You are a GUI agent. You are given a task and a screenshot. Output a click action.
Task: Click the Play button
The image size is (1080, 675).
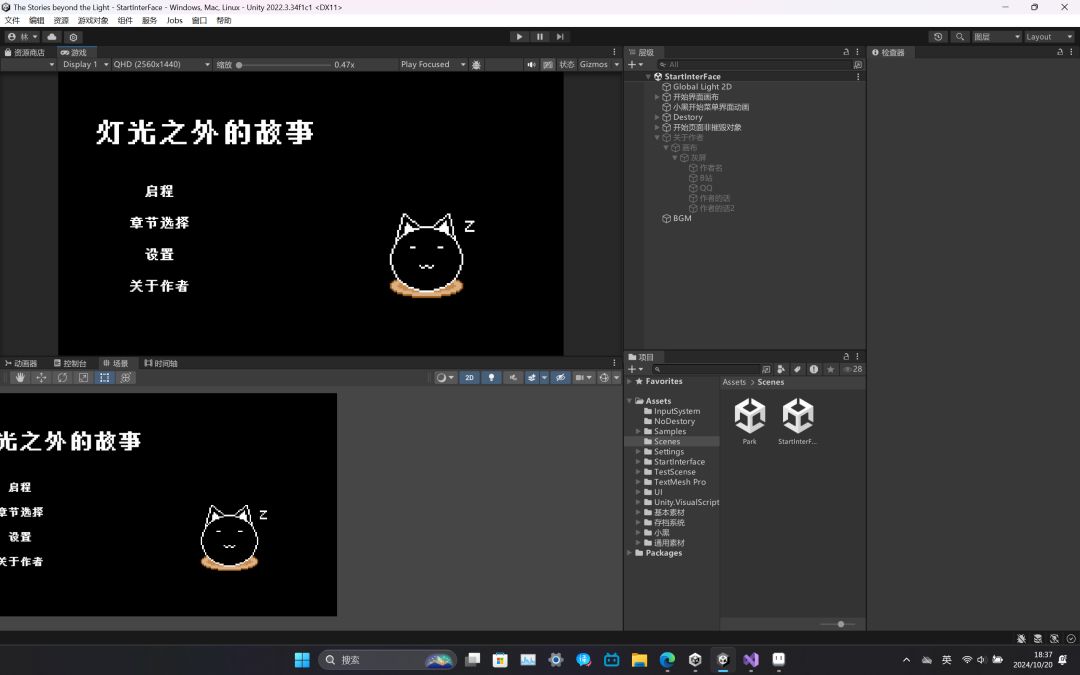tap(519, 37)
